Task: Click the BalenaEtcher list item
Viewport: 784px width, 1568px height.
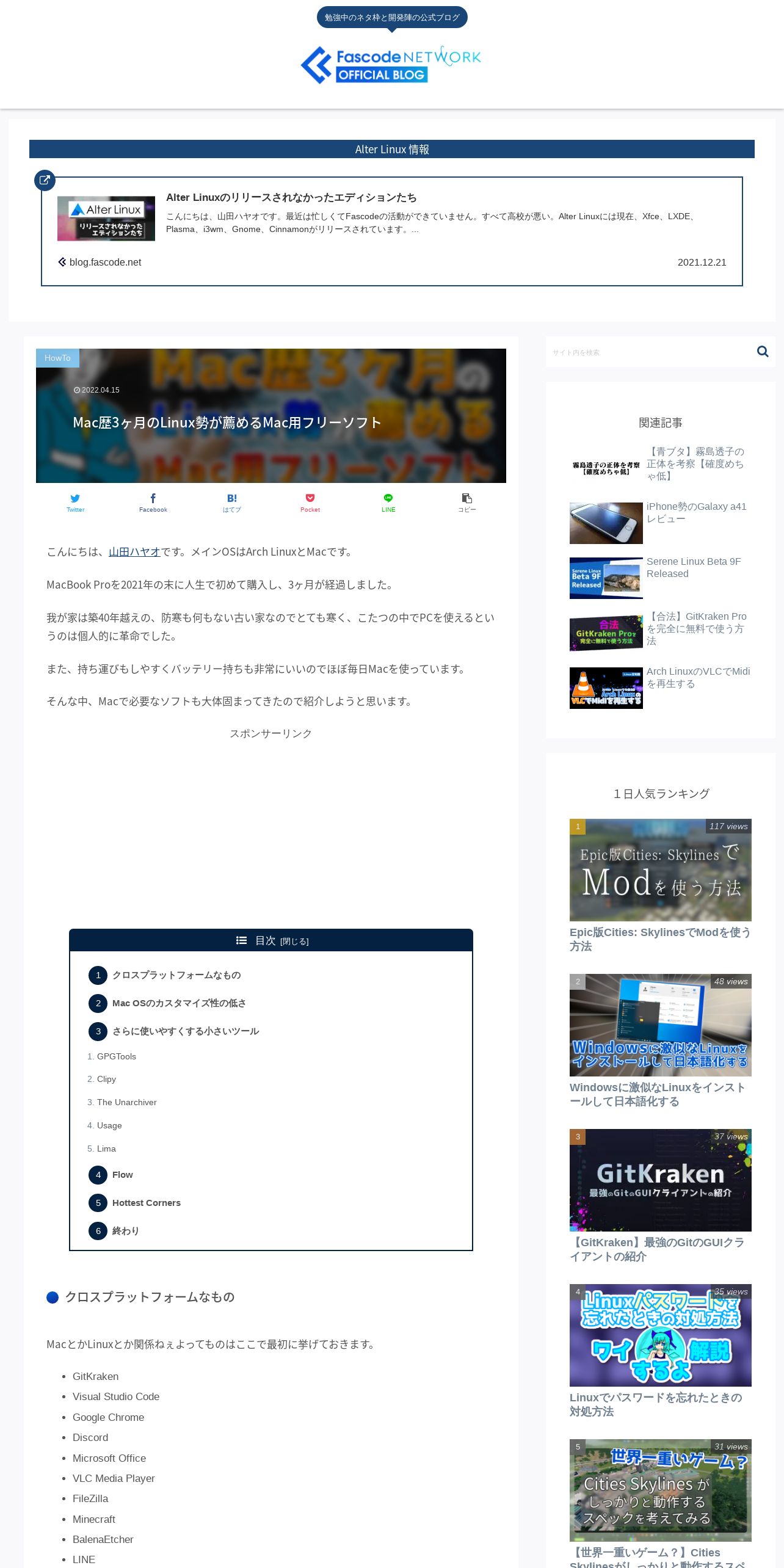Action: pos(103,1539)
